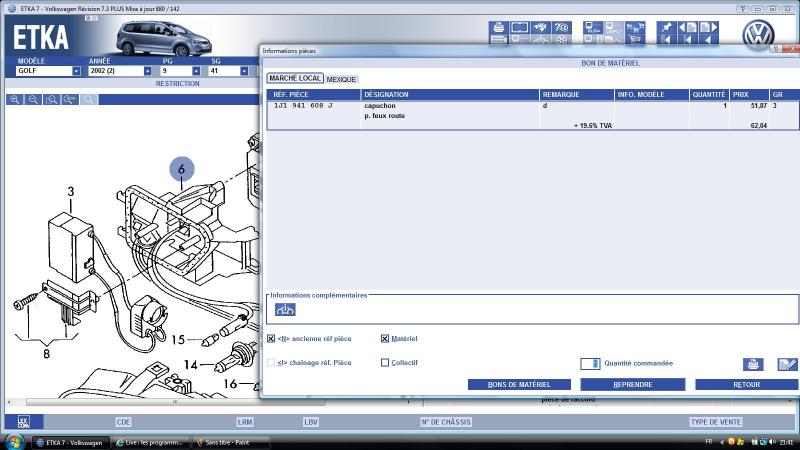Click the icon under Informations complémentaires
The image size is (800, 450).
click(x=285, y=310)
